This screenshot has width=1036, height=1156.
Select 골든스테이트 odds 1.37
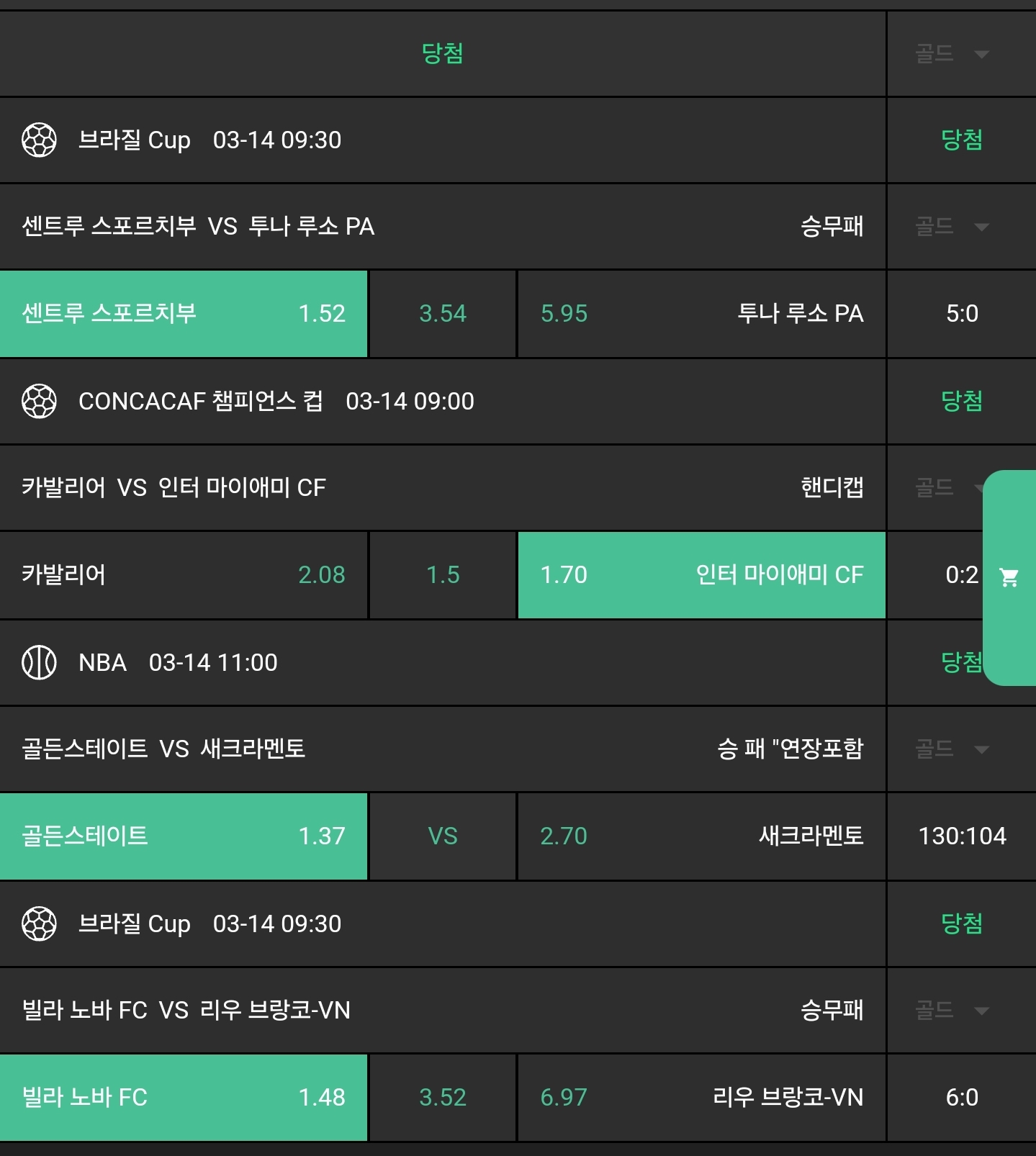pyautogui.click(x=184, y=836)
